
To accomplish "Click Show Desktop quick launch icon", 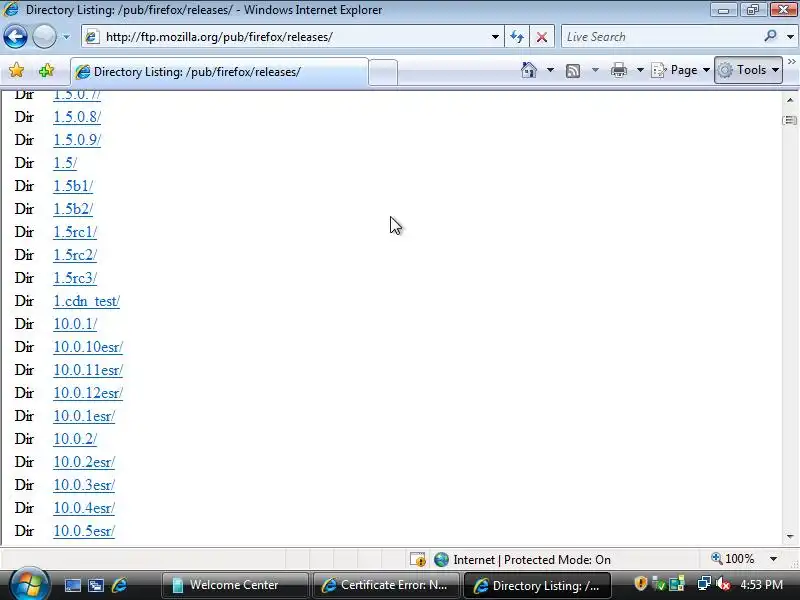I will 72,585.
